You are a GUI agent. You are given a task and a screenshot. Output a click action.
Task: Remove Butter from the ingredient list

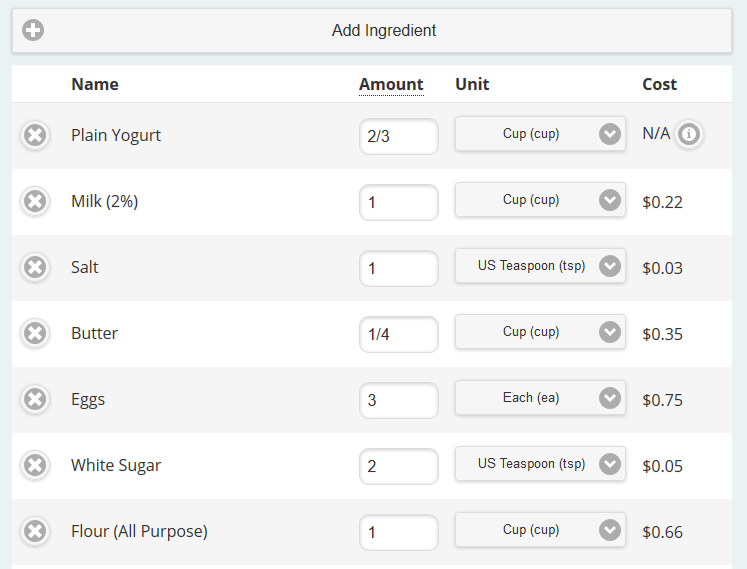35,333
